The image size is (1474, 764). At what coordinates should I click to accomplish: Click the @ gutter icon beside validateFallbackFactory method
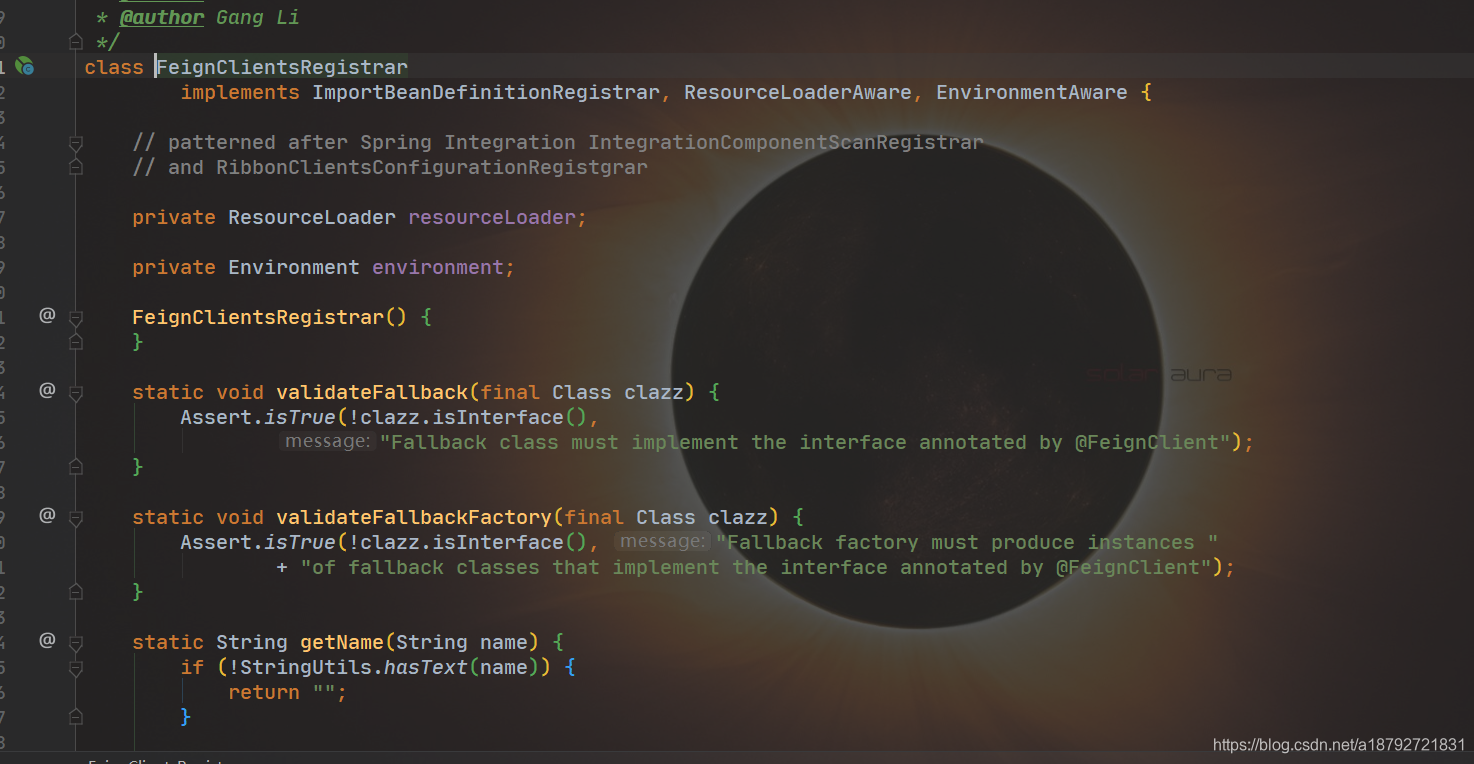(47, 516)
